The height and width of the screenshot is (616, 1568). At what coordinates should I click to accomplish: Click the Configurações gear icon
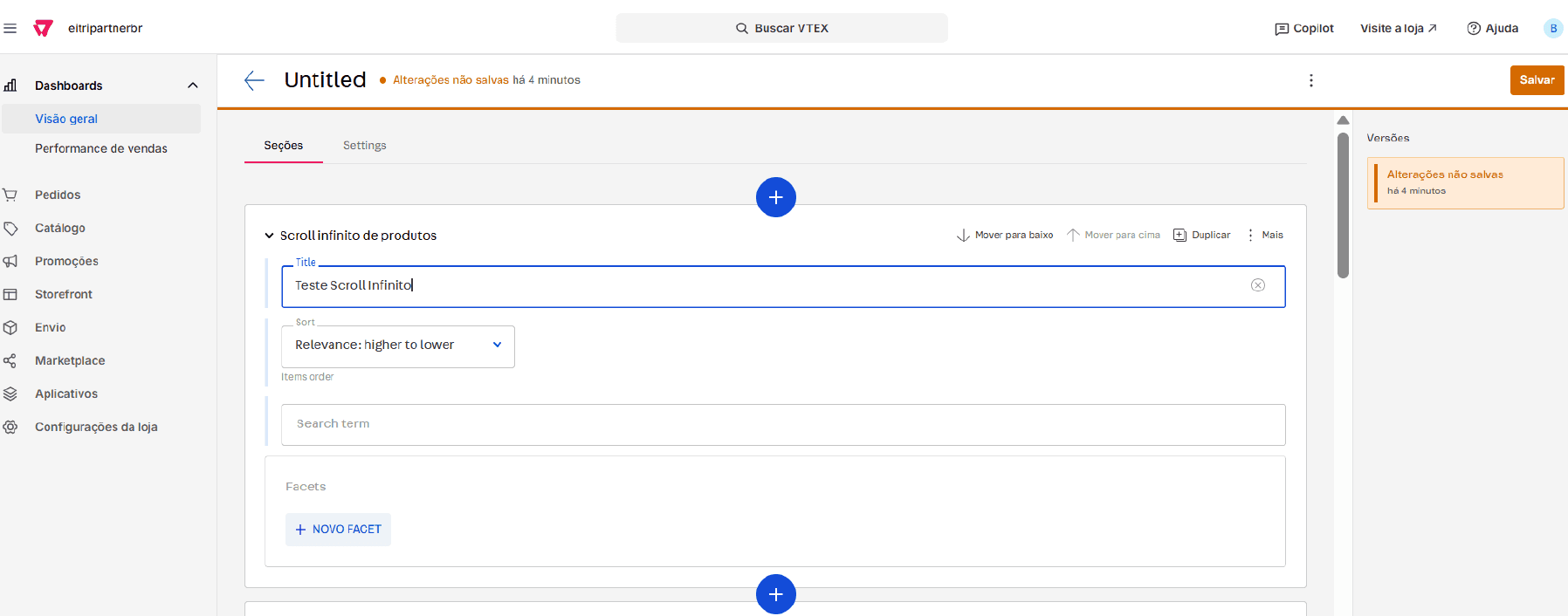[x=10, y=427]
